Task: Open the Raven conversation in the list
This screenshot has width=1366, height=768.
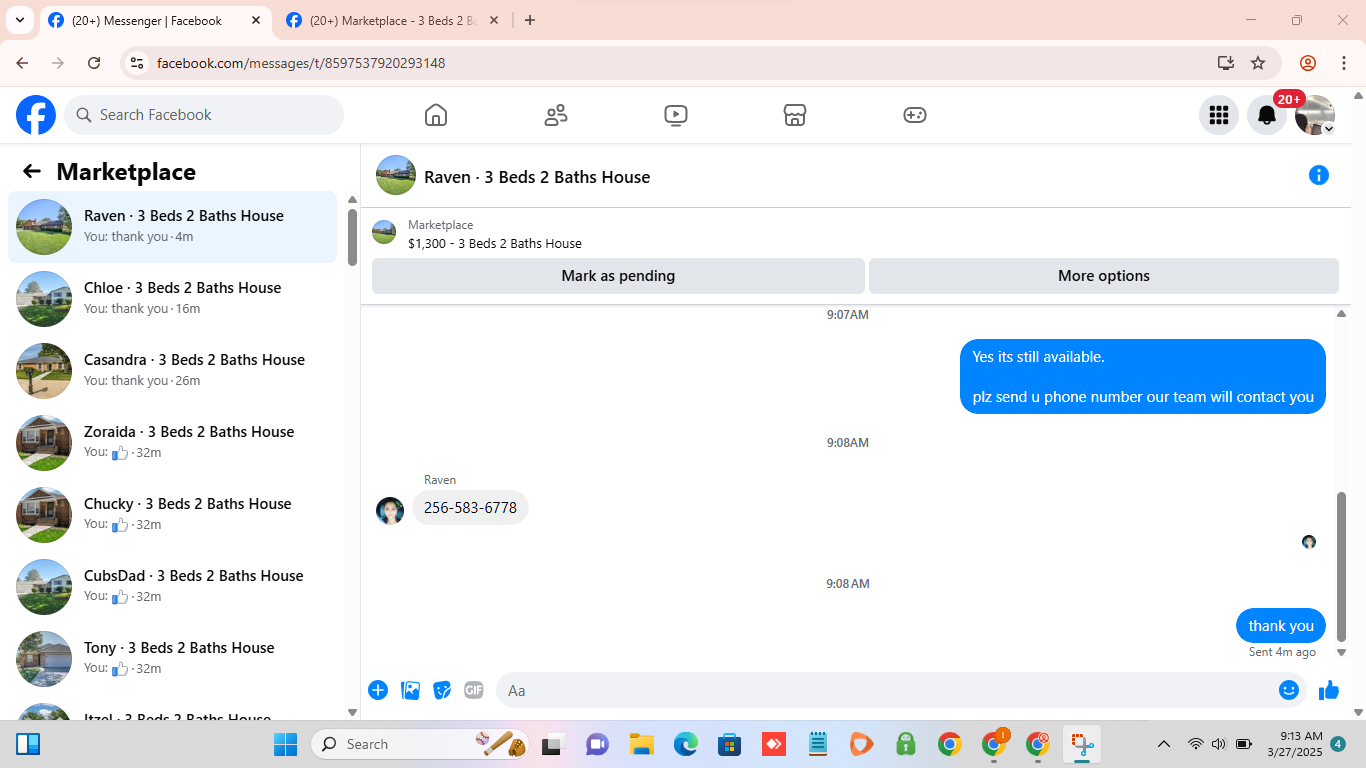Action: pos(173,227)
